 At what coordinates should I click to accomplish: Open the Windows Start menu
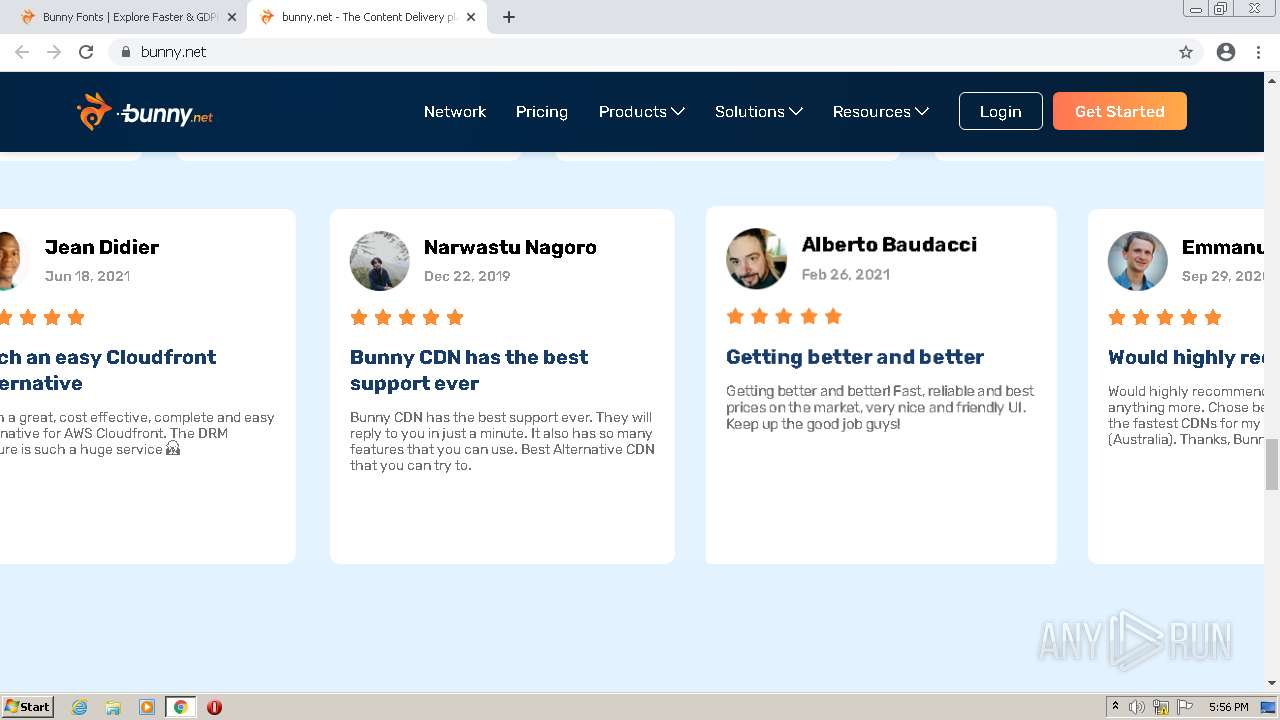[28, 707]
